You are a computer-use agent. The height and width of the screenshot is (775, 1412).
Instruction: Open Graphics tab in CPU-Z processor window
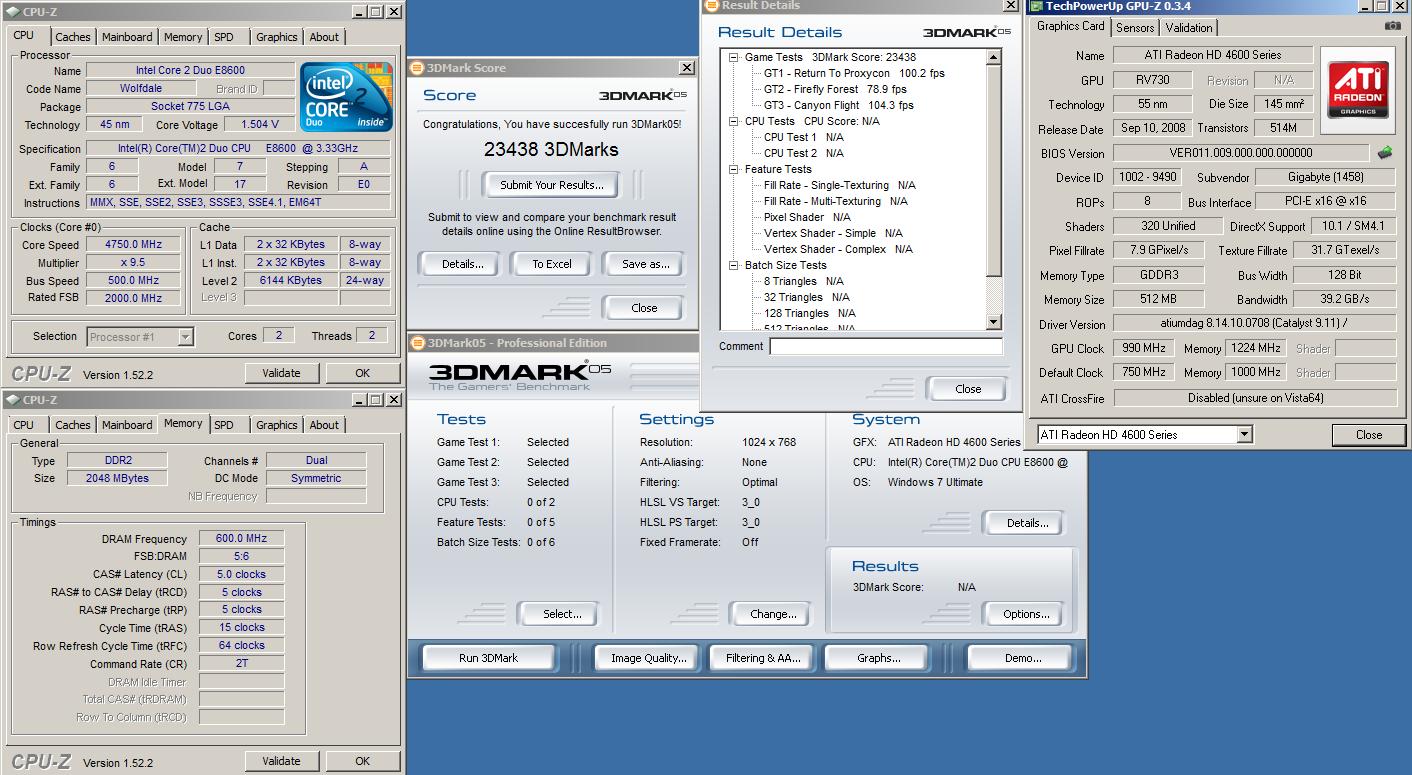pos(277,37)
